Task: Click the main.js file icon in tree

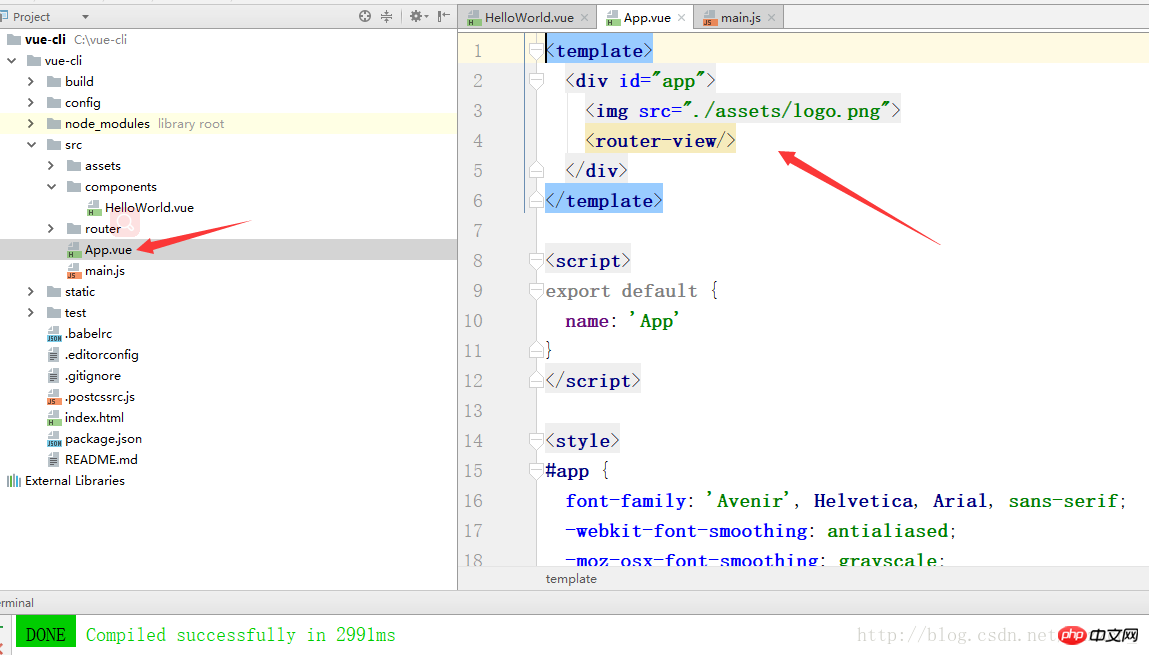Action: 74,272
